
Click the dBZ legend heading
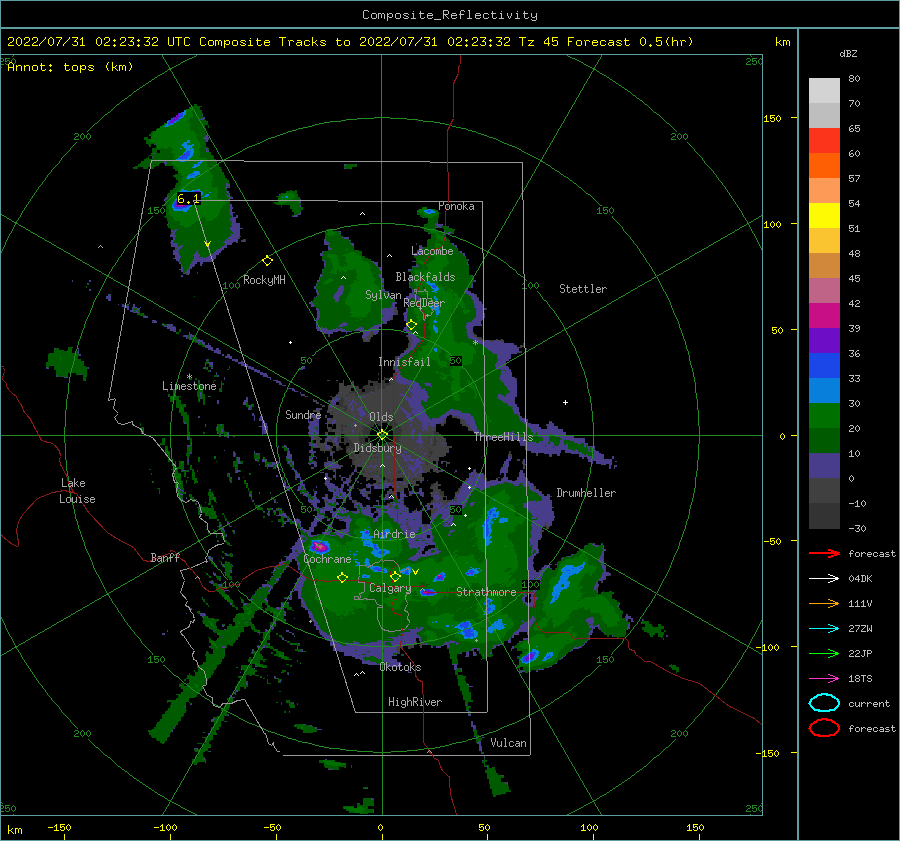point(848,54)
